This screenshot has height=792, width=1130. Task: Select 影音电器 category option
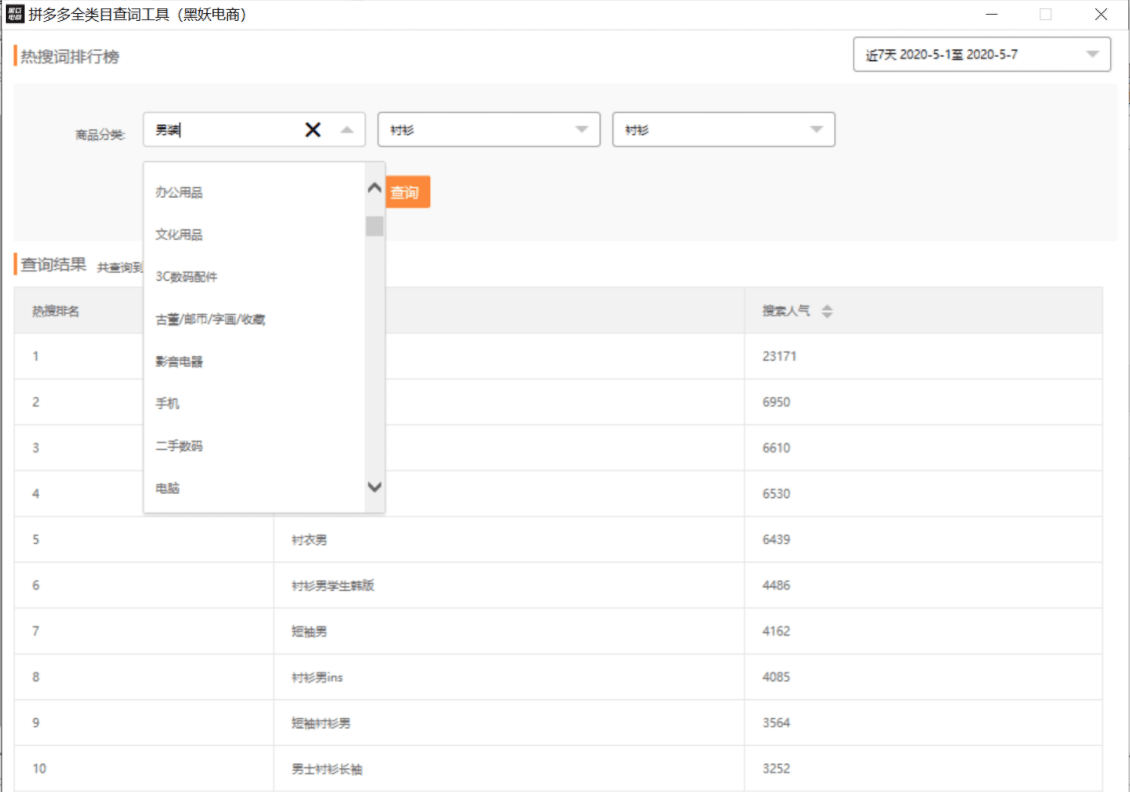tap(179, 362)
